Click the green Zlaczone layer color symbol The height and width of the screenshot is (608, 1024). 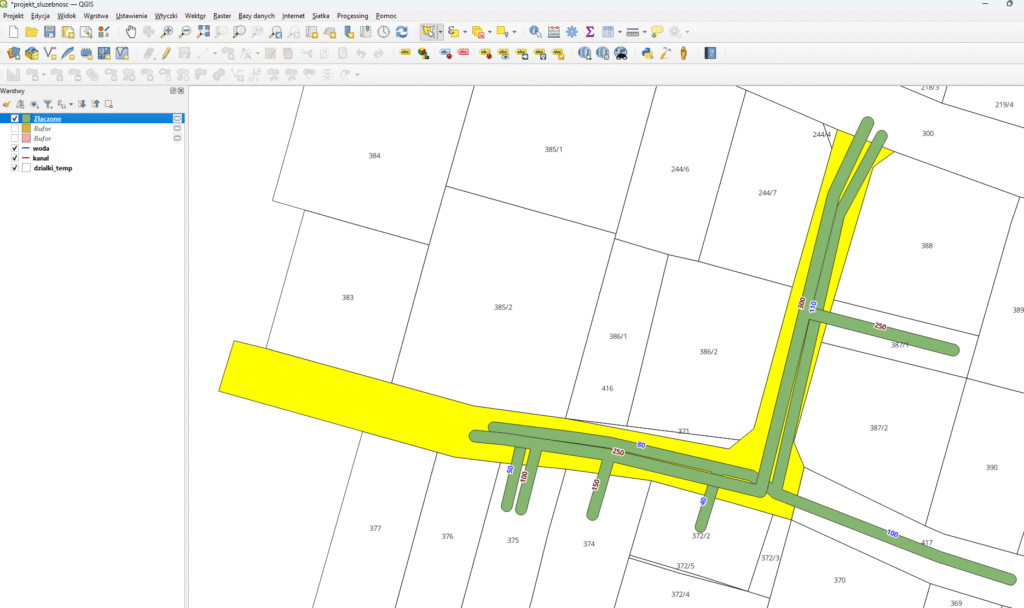tap(26, 118)
